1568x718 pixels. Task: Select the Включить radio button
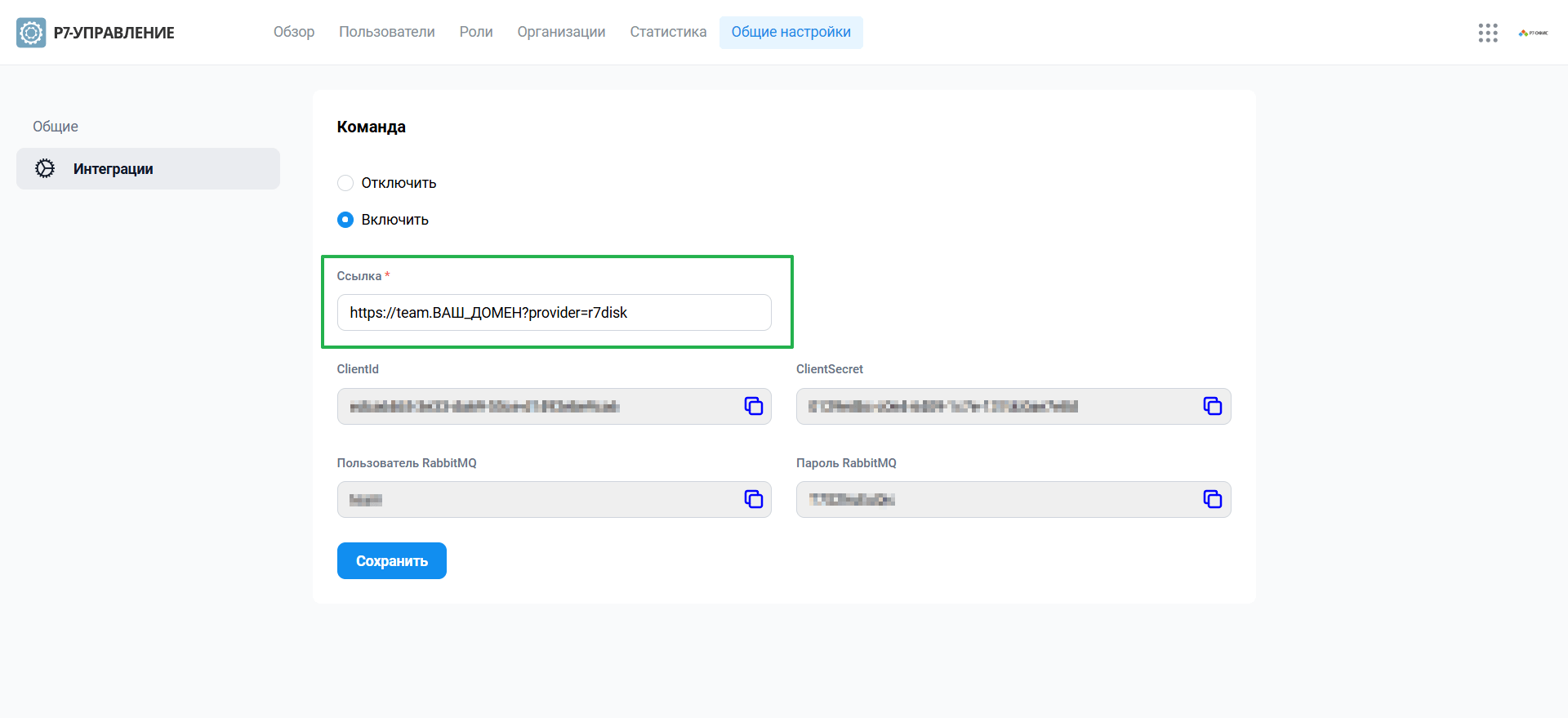(345, 220)
